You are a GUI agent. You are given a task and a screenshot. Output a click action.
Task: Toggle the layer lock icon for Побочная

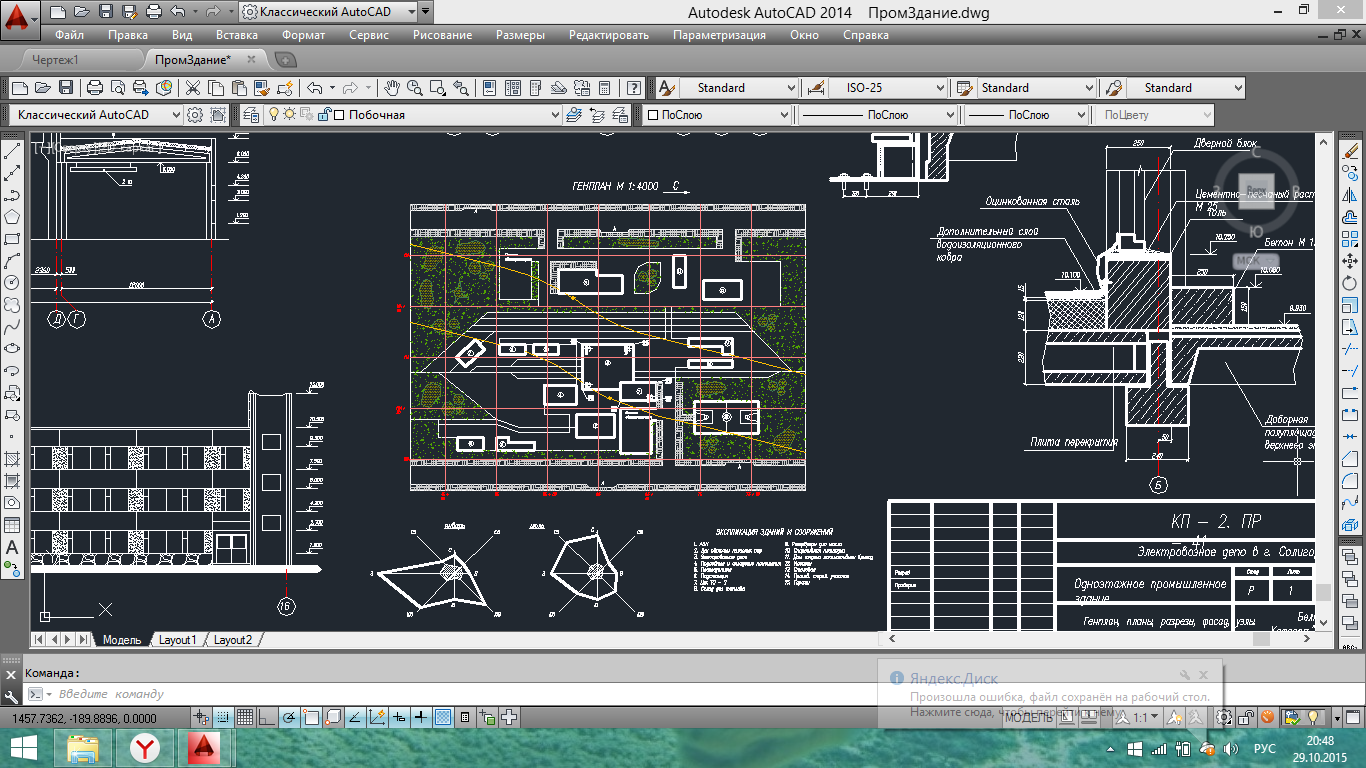coord(323,115)
